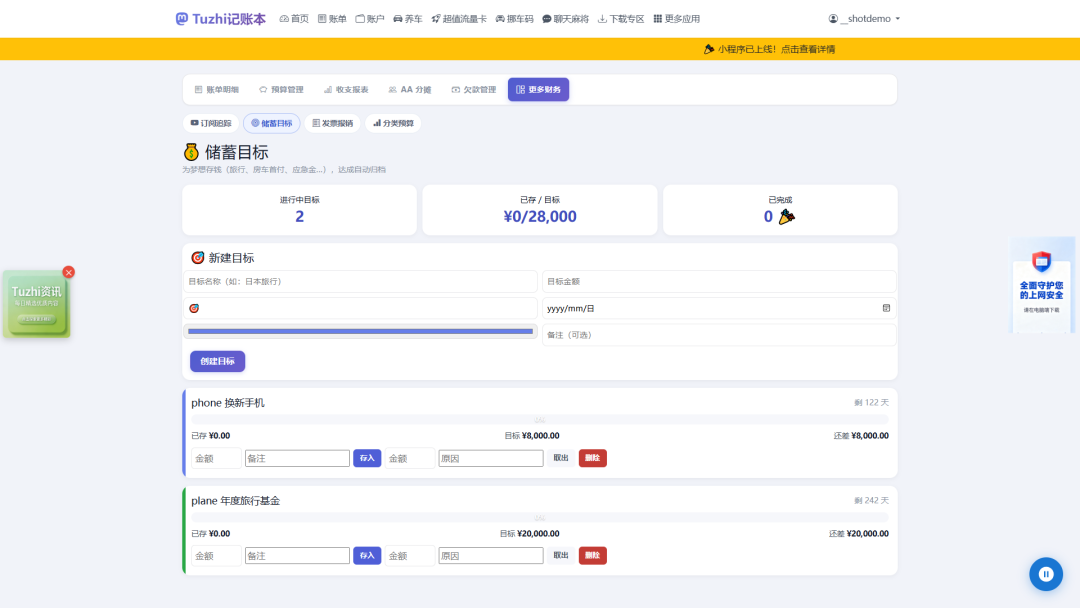
Task: Open the 小程序已上线 banner link
Action: [769, 49]
